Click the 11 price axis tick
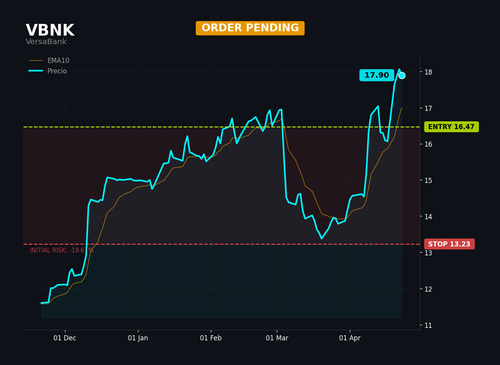 pos(428,325)
